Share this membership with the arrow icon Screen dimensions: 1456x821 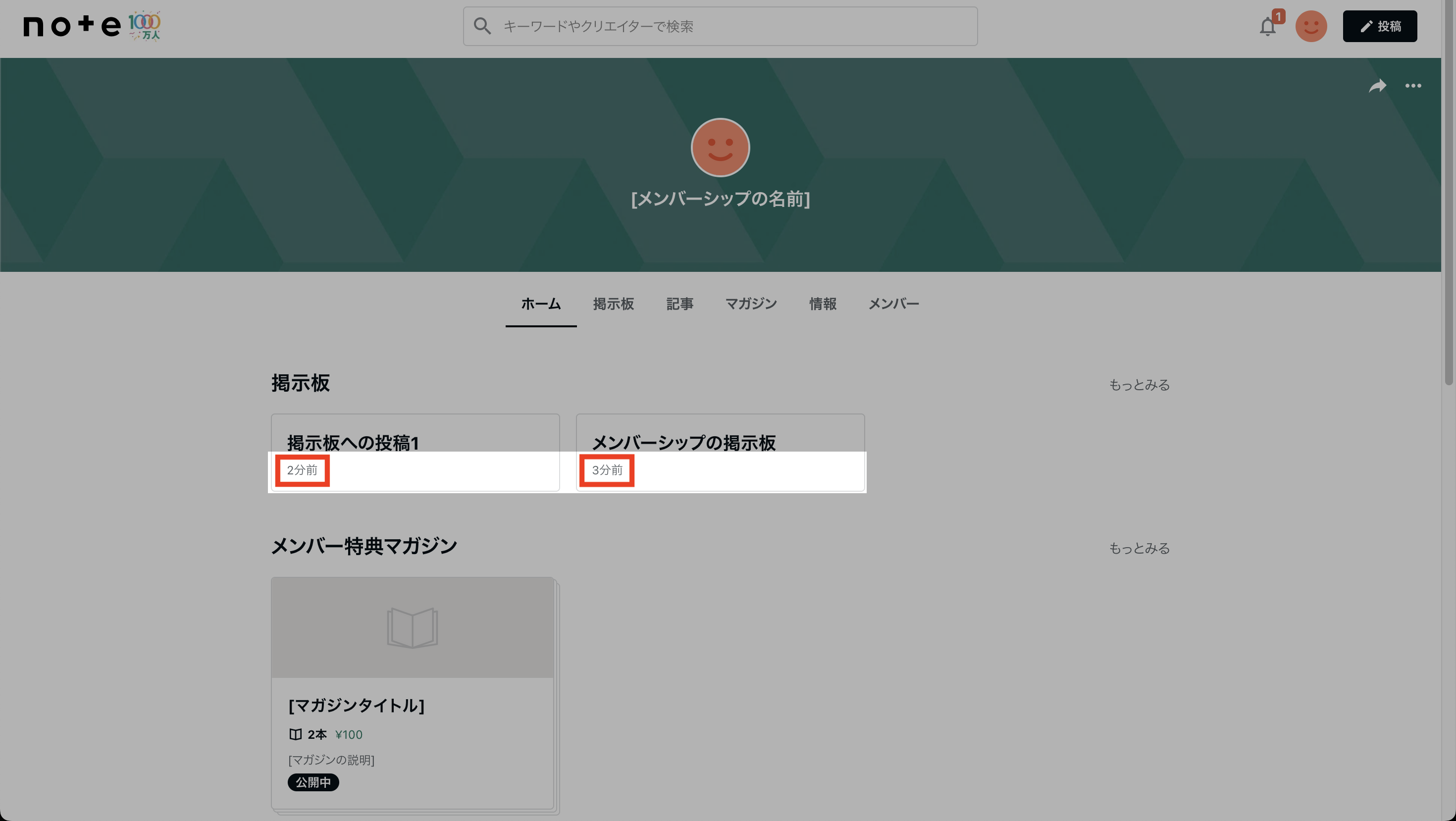(1377, 85)
